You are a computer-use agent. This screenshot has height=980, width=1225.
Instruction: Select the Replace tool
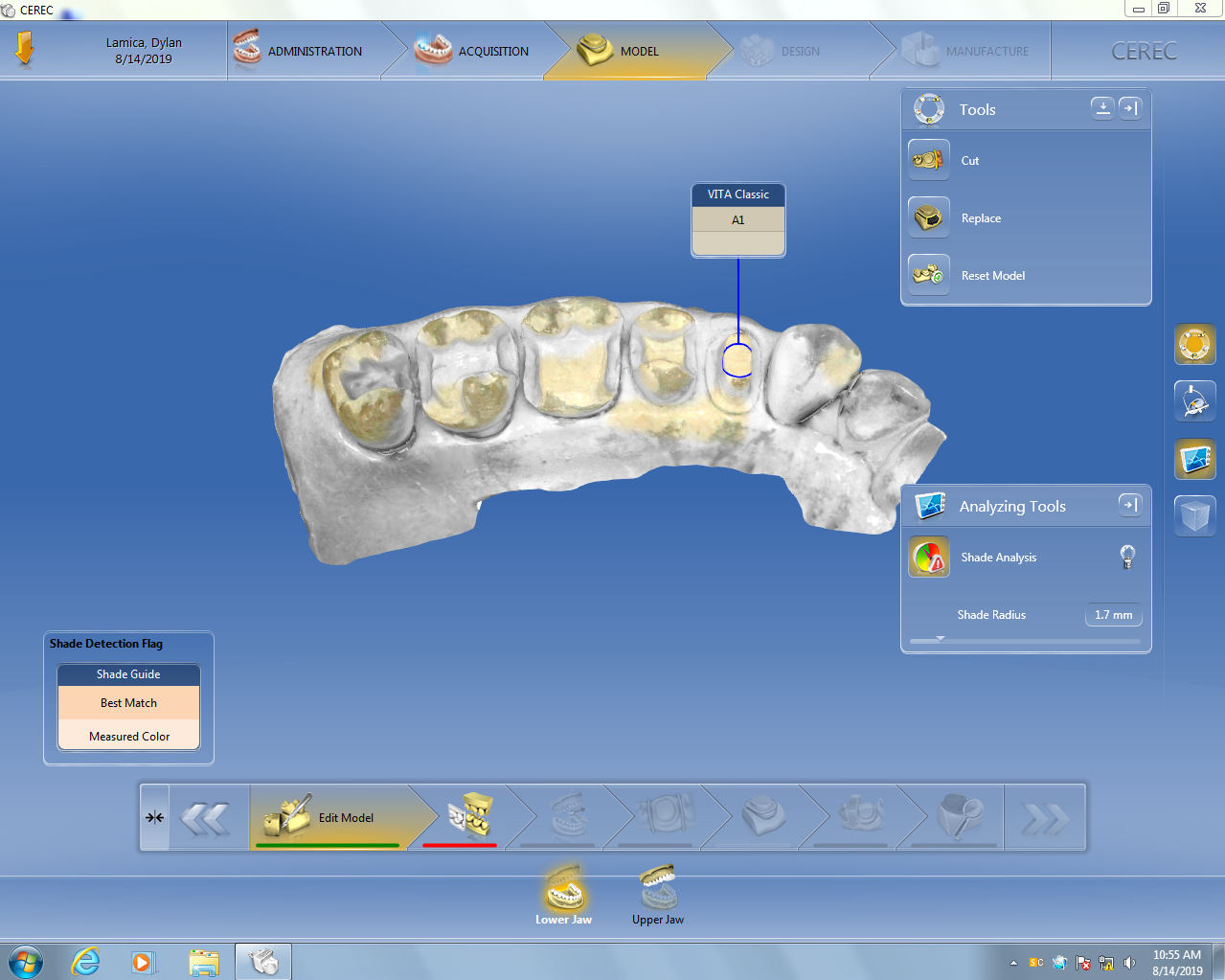tap(928, 217)
